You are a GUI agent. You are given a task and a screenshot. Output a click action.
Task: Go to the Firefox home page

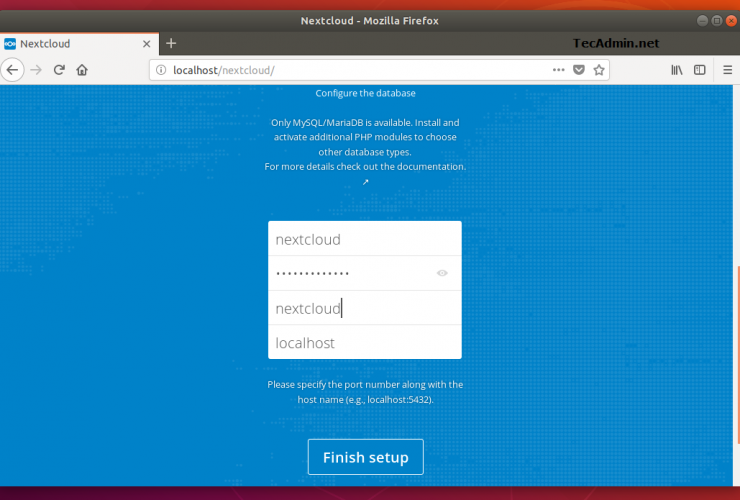(x=82, y=70)
